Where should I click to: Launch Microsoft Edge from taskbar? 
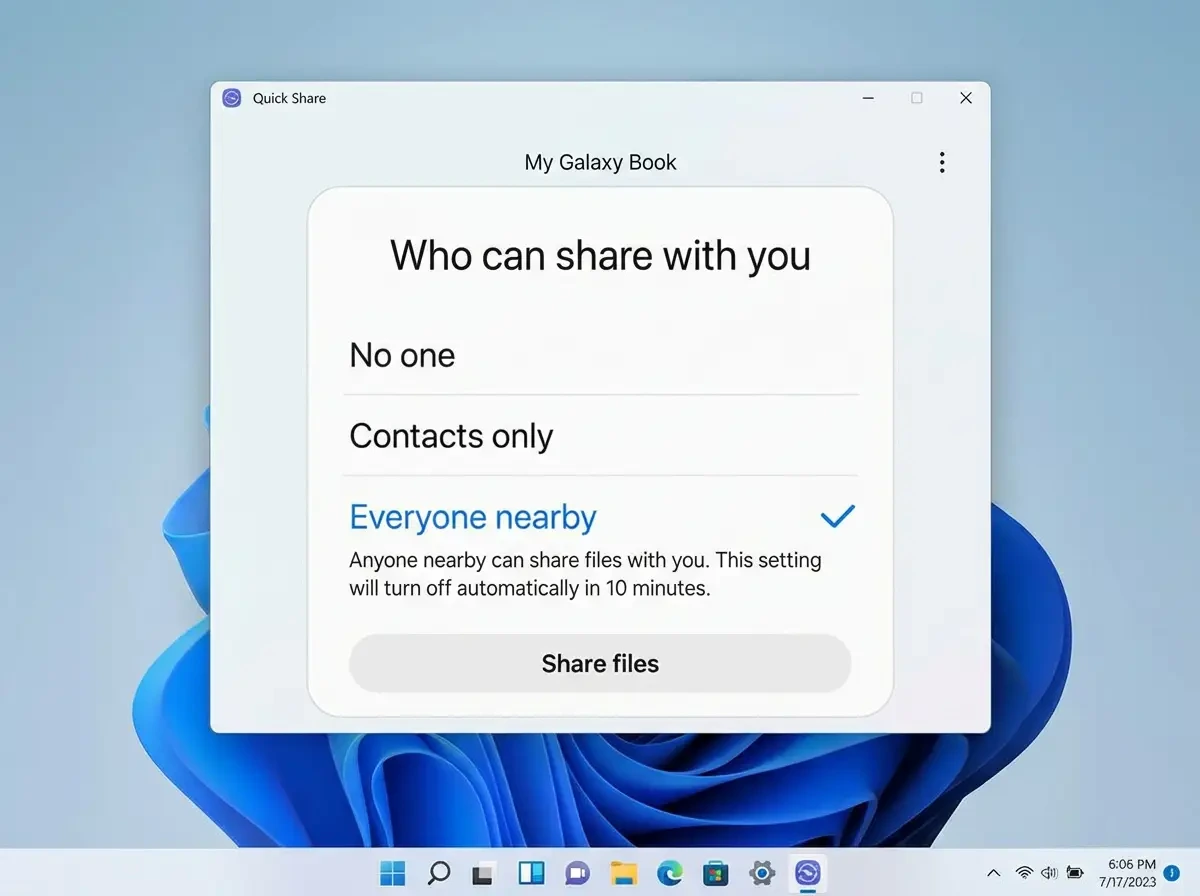point(669,873)
